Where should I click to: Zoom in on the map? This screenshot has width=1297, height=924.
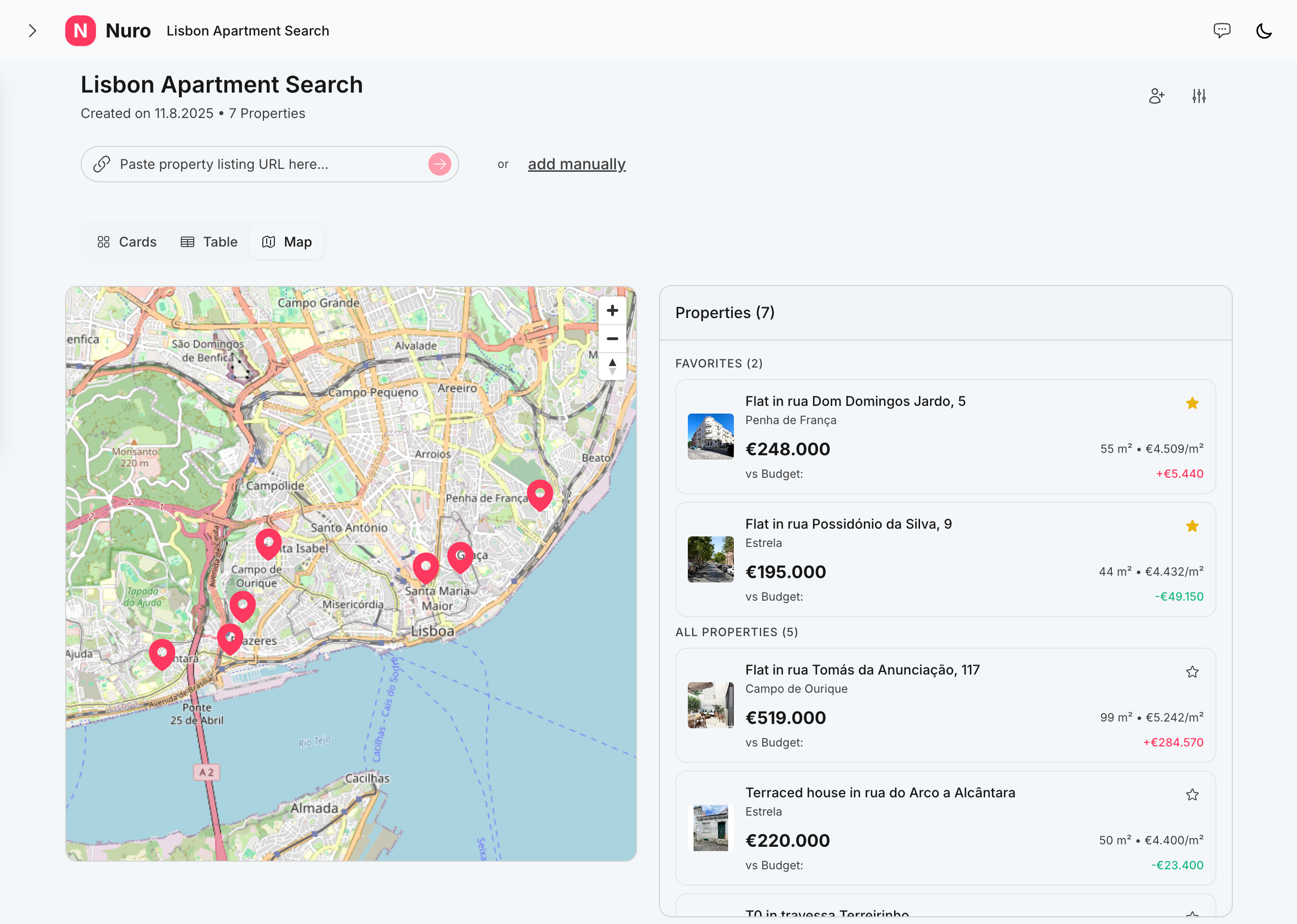[612, 311]
